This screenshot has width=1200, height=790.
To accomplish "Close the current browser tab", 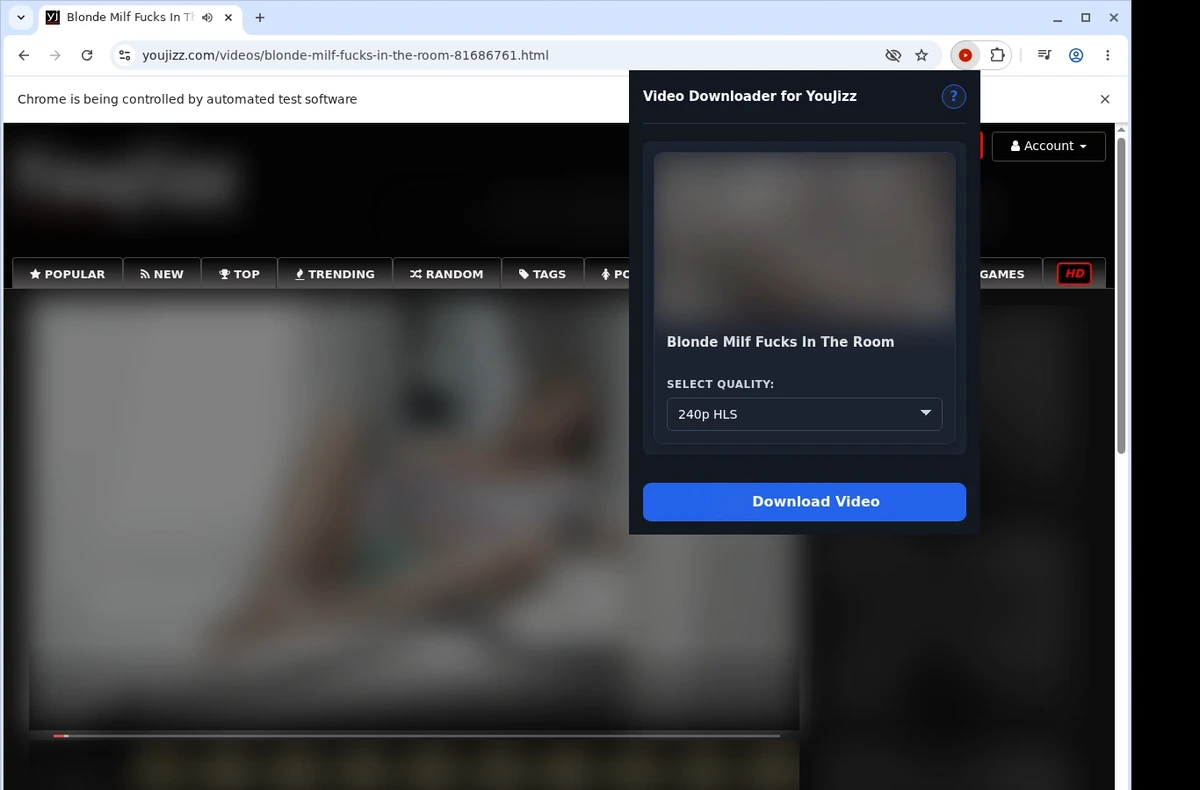I will click(230, 18).
